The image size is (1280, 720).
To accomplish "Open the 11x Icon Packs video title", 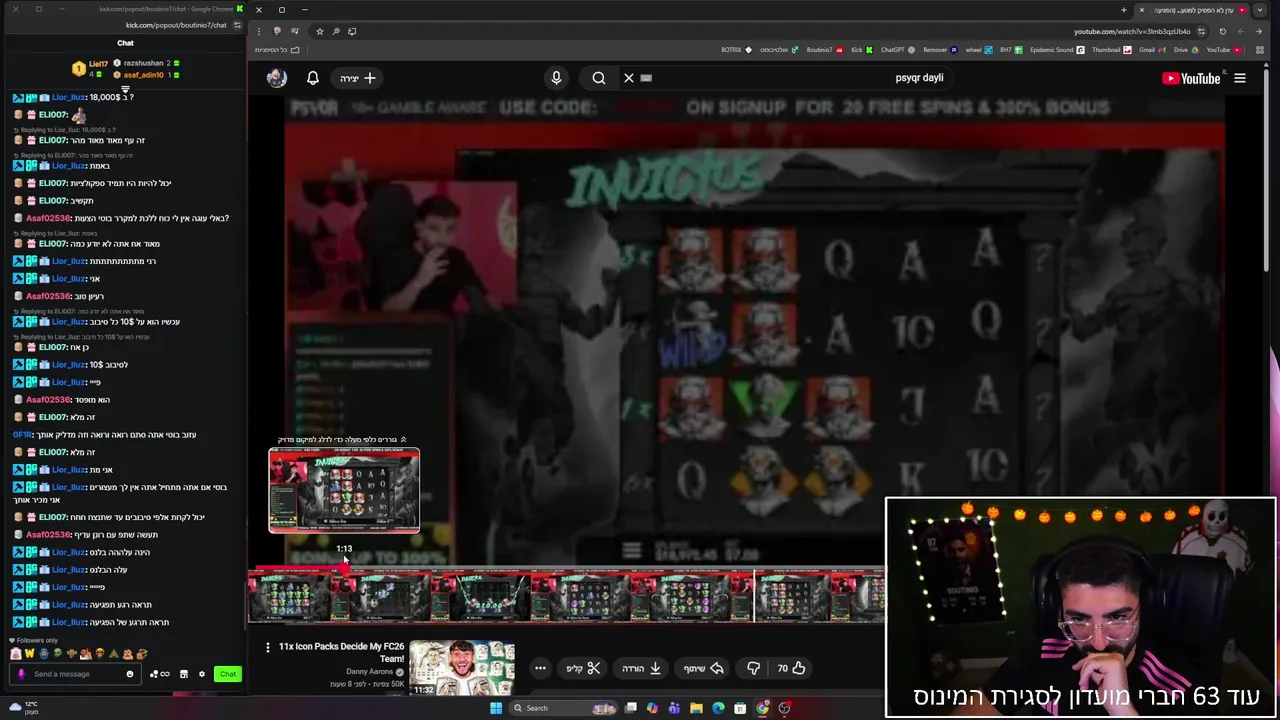I will pyautogui.click(x=342, y=652).
